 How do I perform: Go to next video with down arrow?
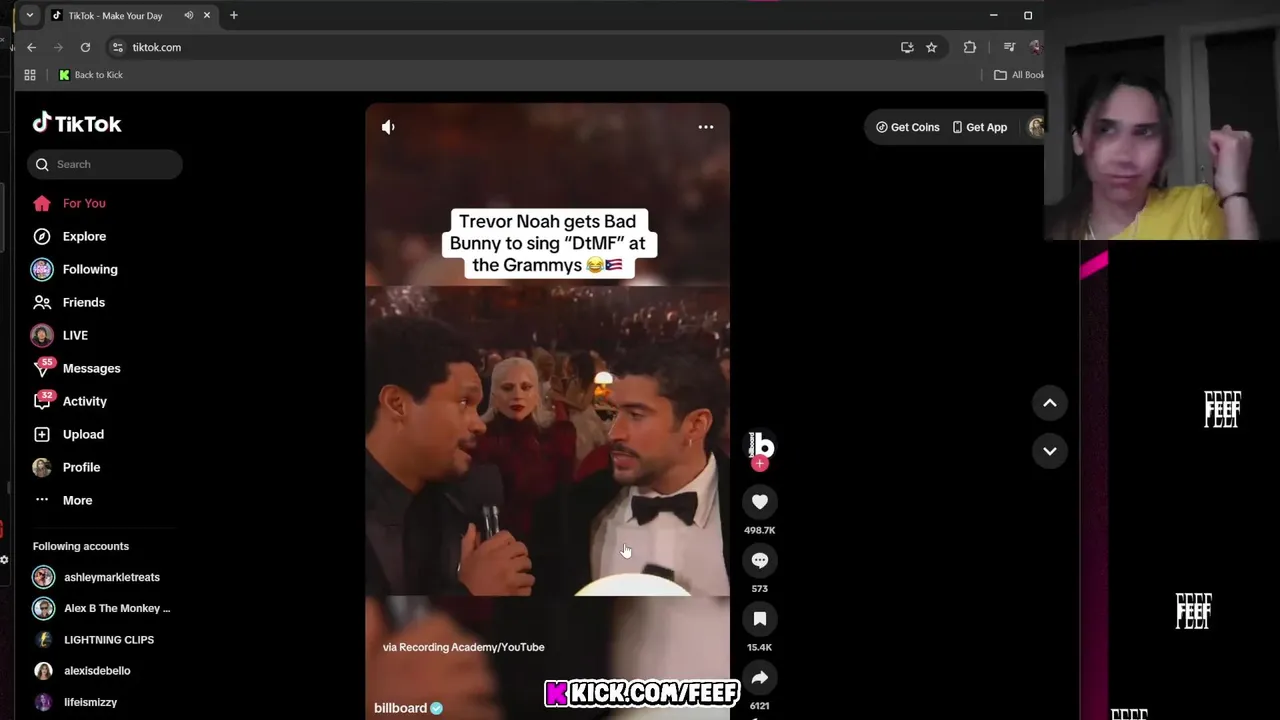coord(1050,451)
